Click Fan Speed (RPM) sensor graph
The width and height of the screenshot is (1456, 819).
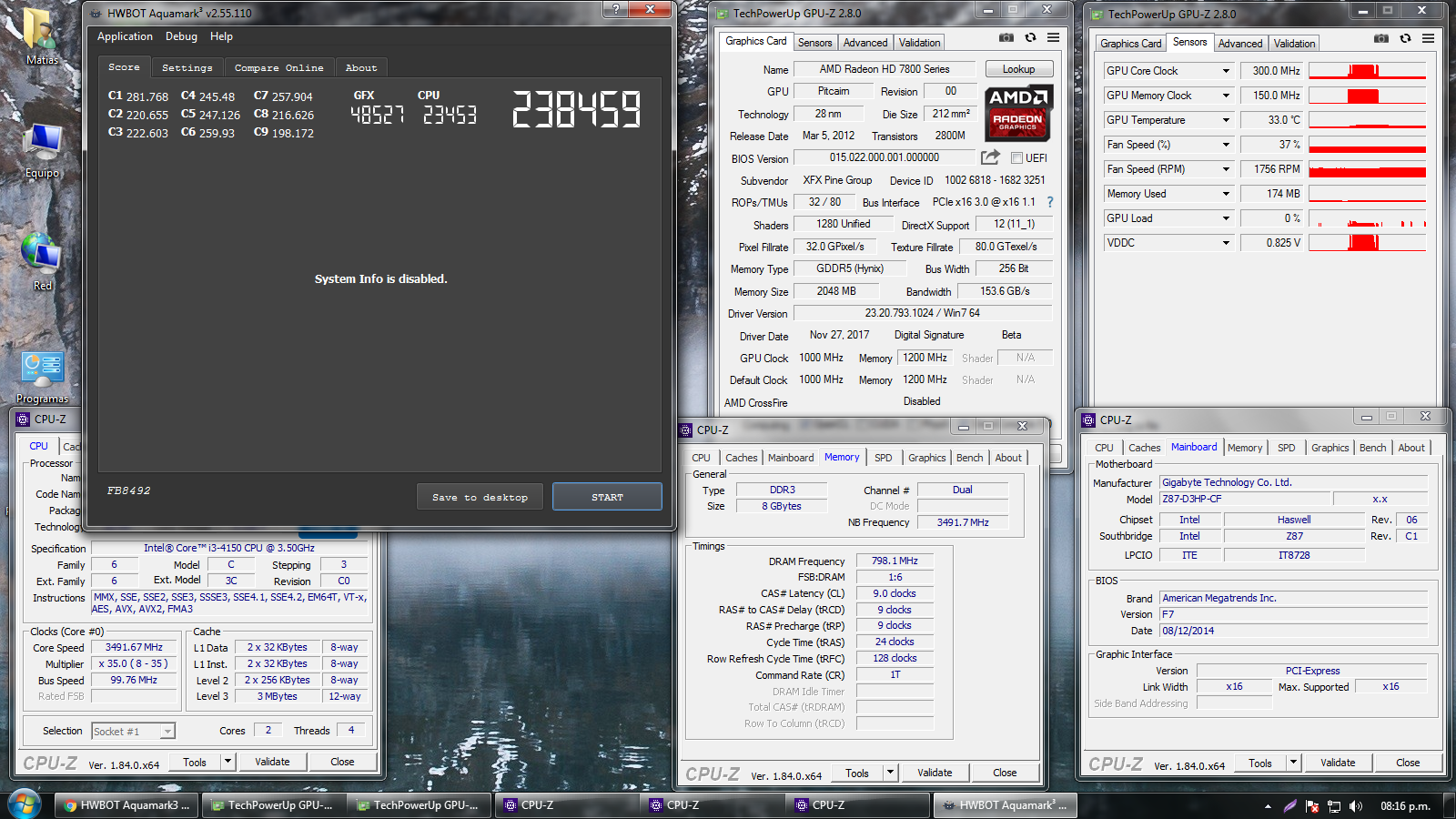1367,169
